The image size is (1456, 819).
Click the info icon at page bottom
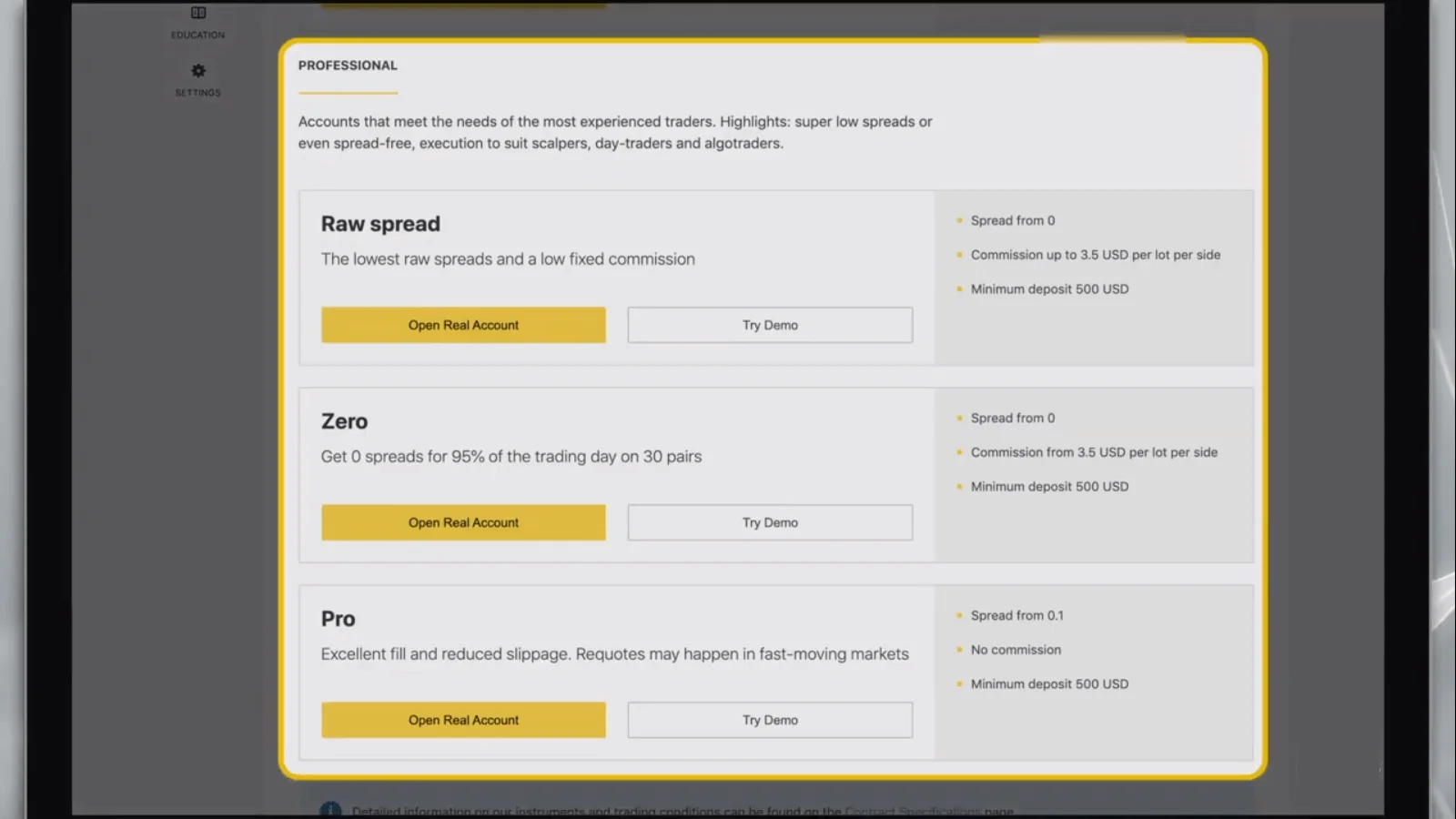coord(331,809)
